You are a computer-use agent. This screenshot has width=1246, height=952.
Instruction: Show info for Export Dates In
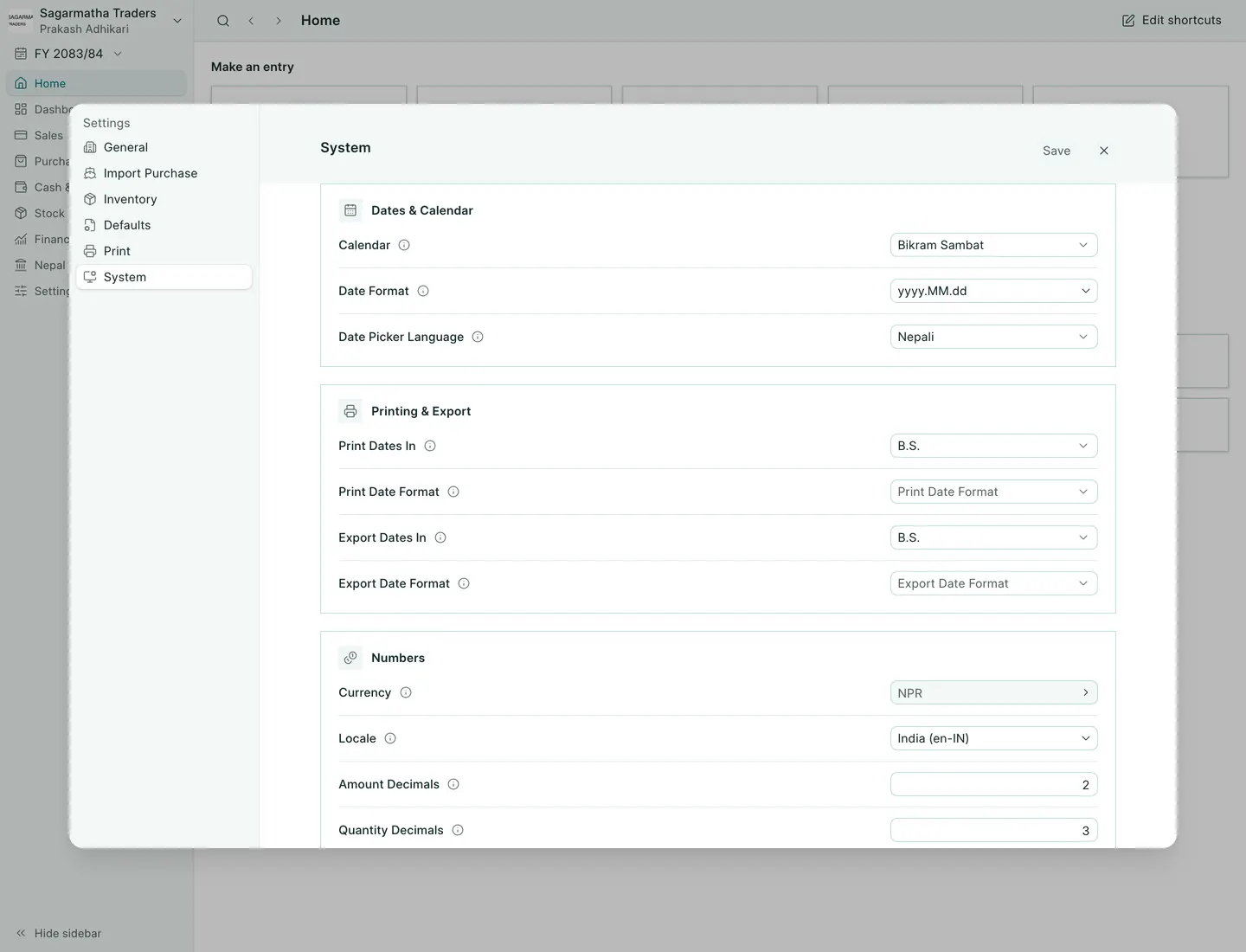pos(440,537)
